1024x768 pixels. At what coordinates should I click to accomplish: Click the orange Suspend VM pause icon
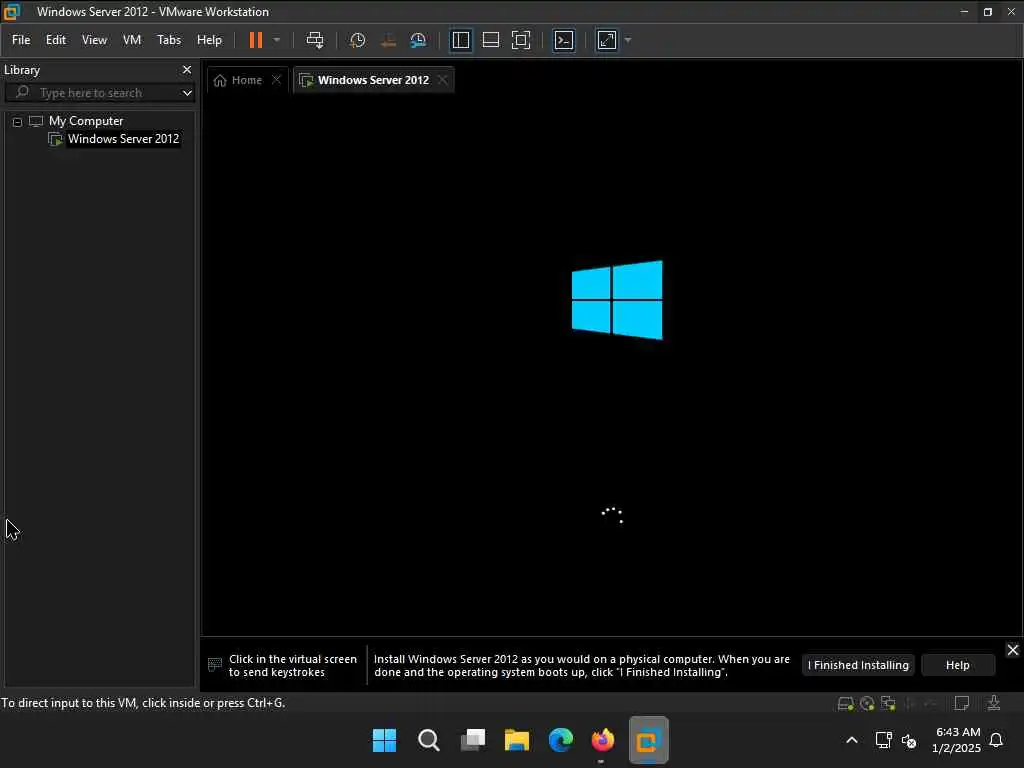(x=256, y=40)
